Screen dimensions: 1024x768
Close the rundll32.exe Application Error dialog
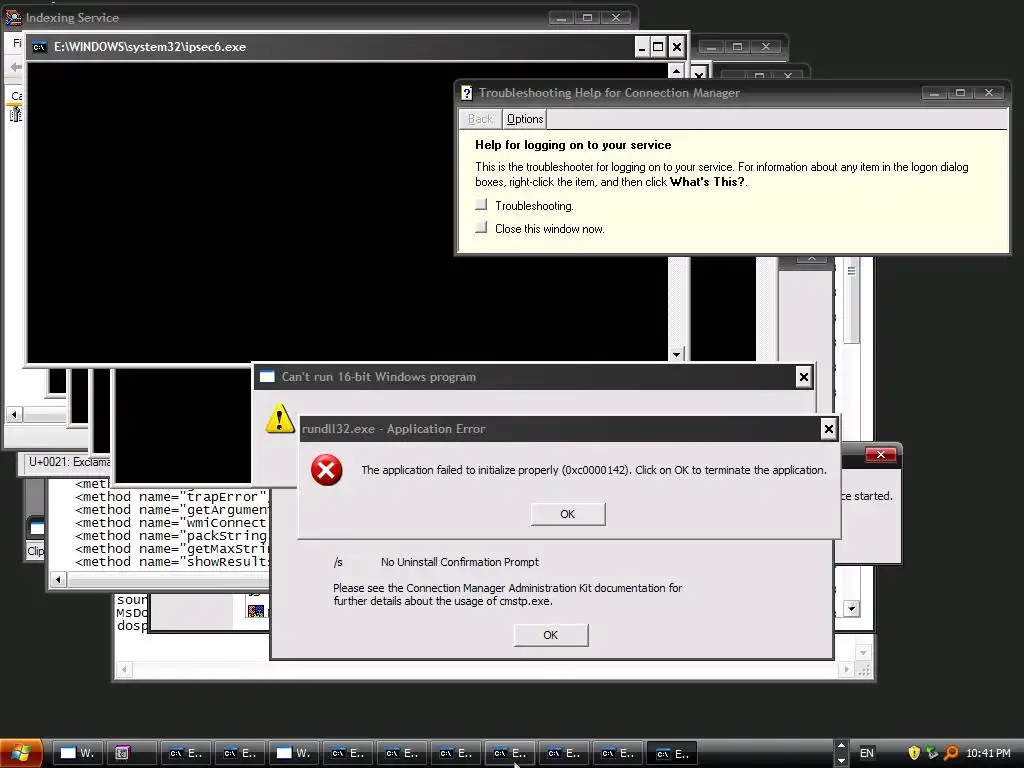(x=829, y=429)
